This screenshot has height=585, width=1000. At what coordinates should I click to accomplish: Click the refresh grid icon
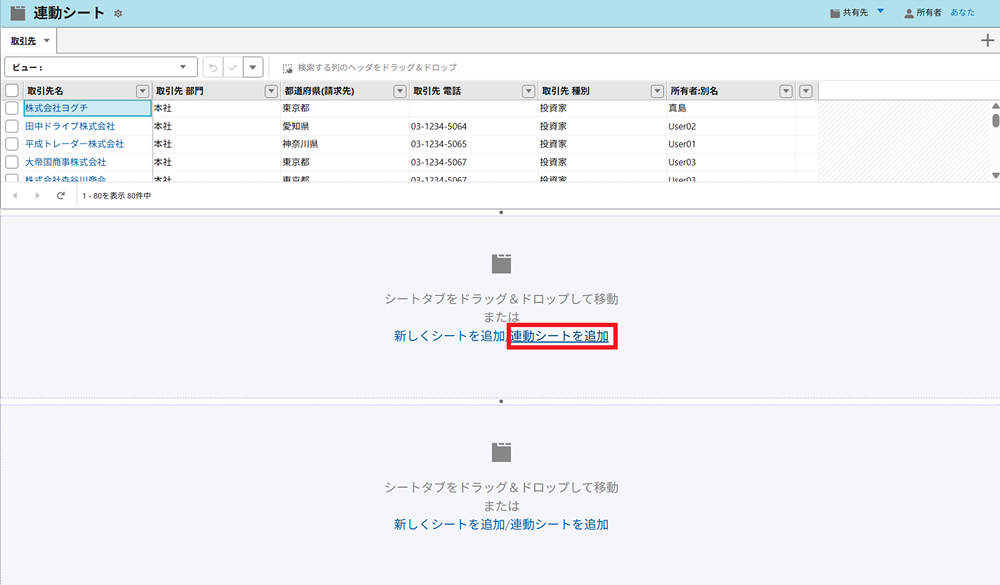click(x=61, y=196)
